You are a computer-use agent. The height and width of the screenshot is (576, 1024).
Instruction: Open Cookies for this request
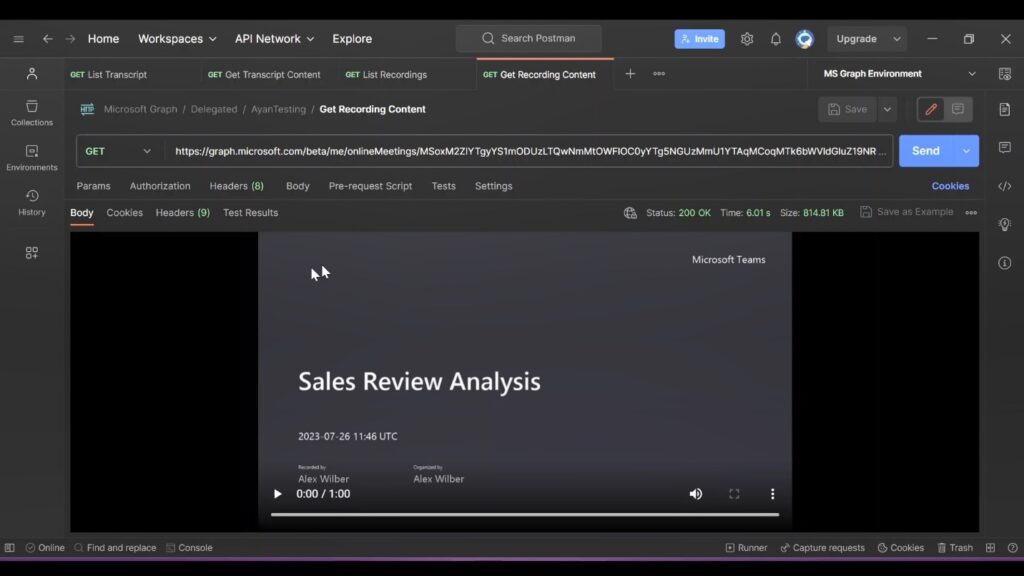949,186
